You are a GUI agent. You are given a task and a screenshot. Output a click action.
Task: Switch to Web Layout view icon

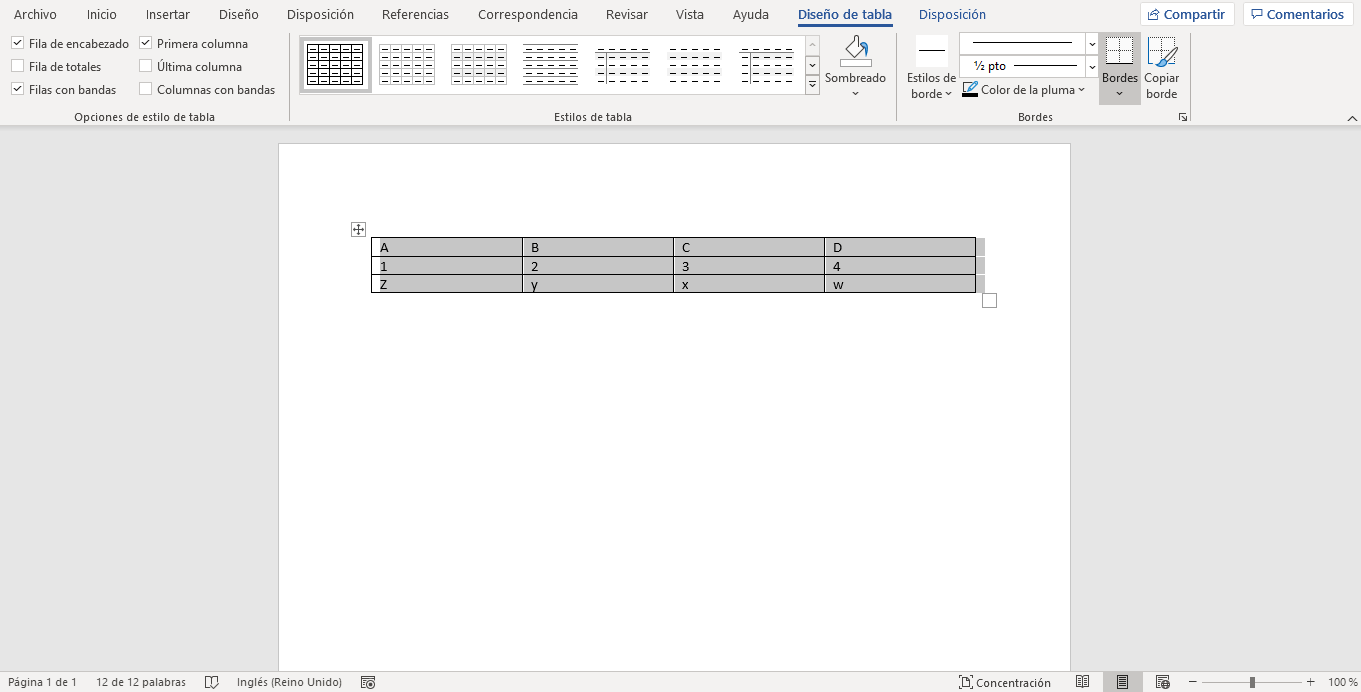(x=1162, y=682)
